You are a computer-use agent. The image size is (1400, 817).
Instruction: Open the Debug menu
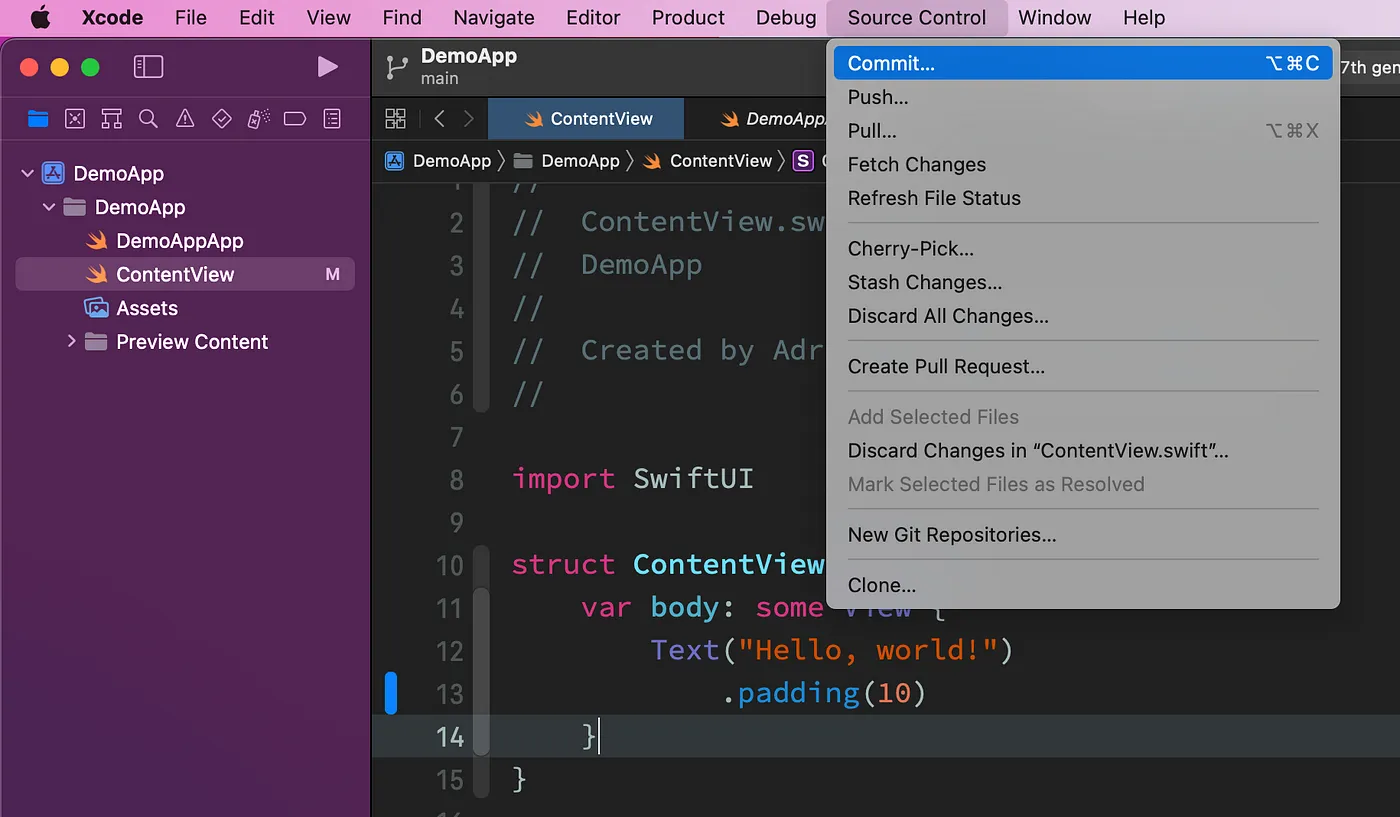click(786, 17)
